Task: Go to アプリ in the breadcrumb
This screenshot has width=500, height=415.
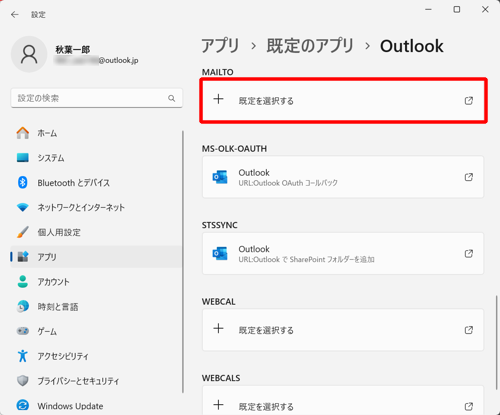Action: click(x=220, y=46)
